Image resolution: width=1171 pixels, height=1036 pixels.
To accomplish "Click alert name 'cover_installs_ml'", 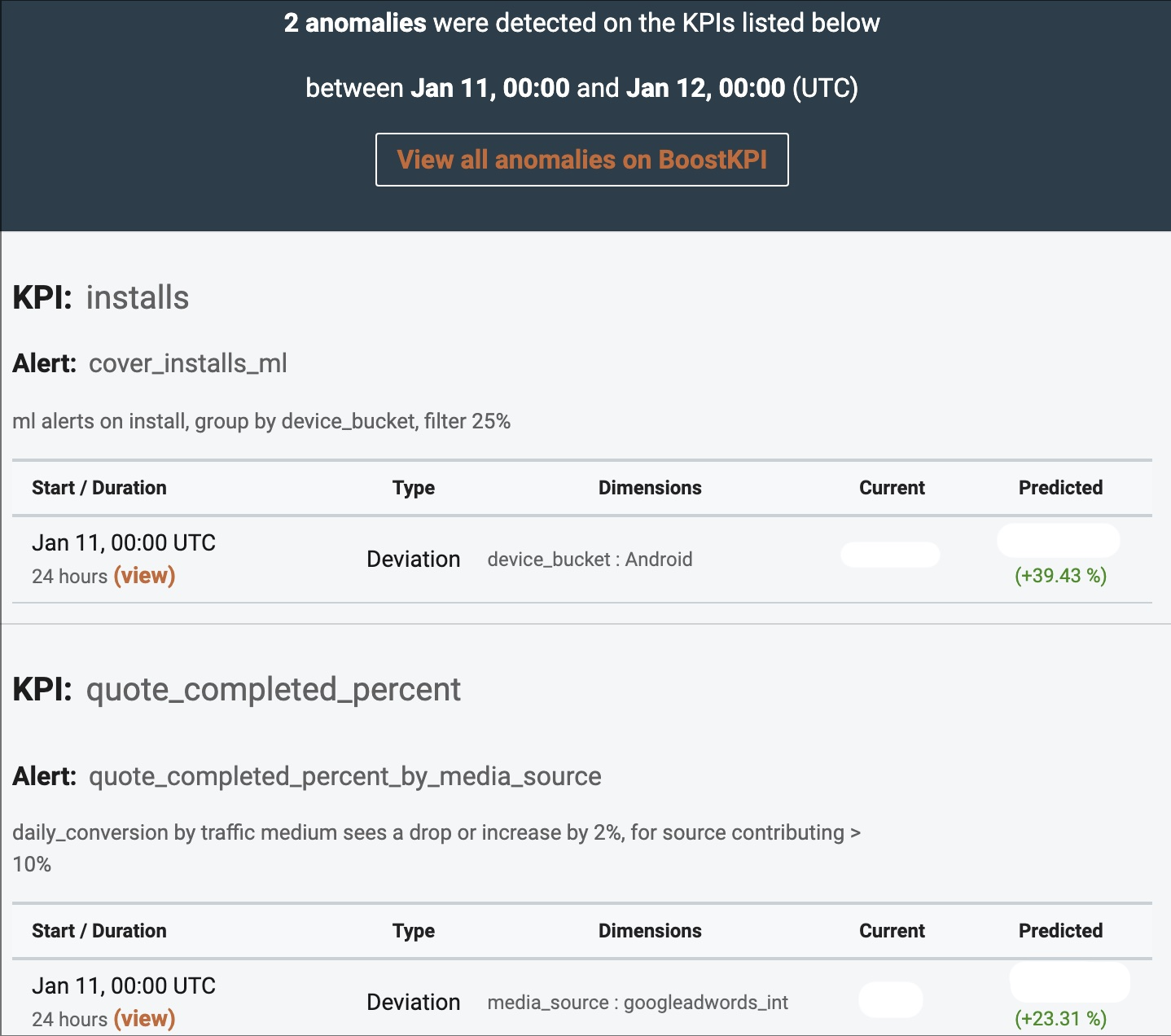I will 188,363.
